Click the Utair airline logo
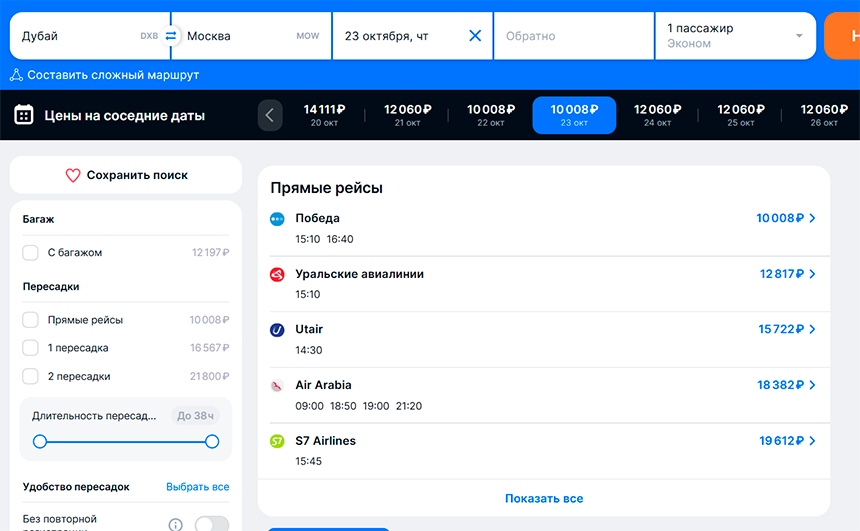The height and width of the screenshot is (531, 860). click(x=277, y=330)
